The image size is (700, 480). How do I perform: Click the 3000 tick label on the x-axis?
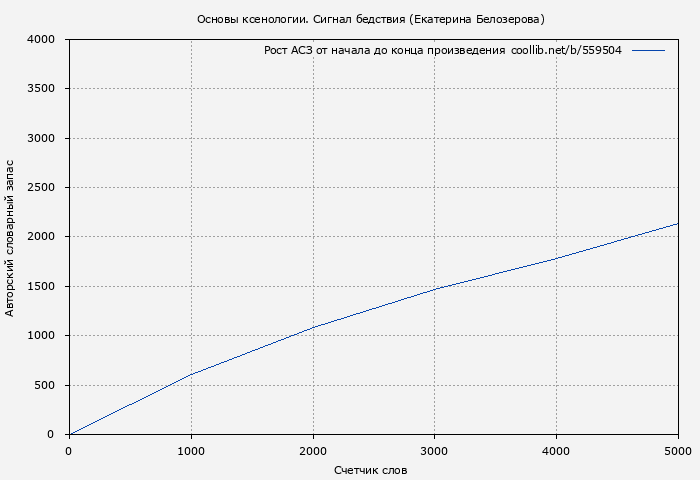coord(435,451)
